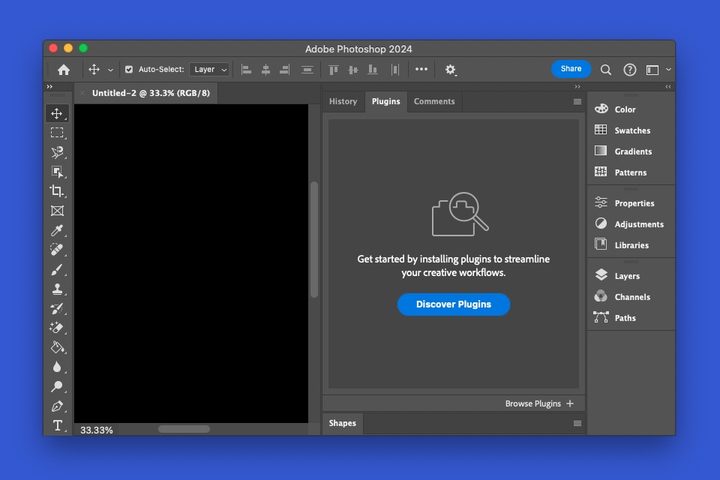Click the workspace layout icon
This screenshot has height=480, width=720.
652,70
